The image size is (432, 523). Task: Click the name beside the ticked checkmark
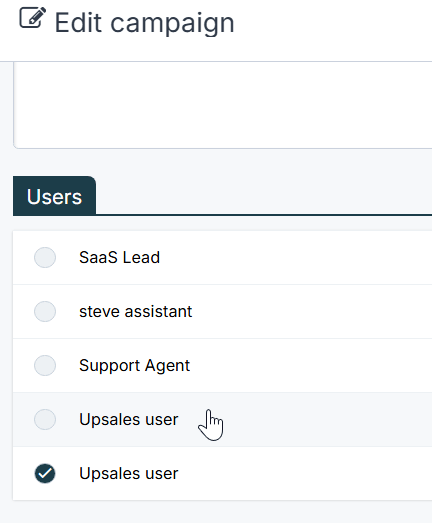(128, 474)
